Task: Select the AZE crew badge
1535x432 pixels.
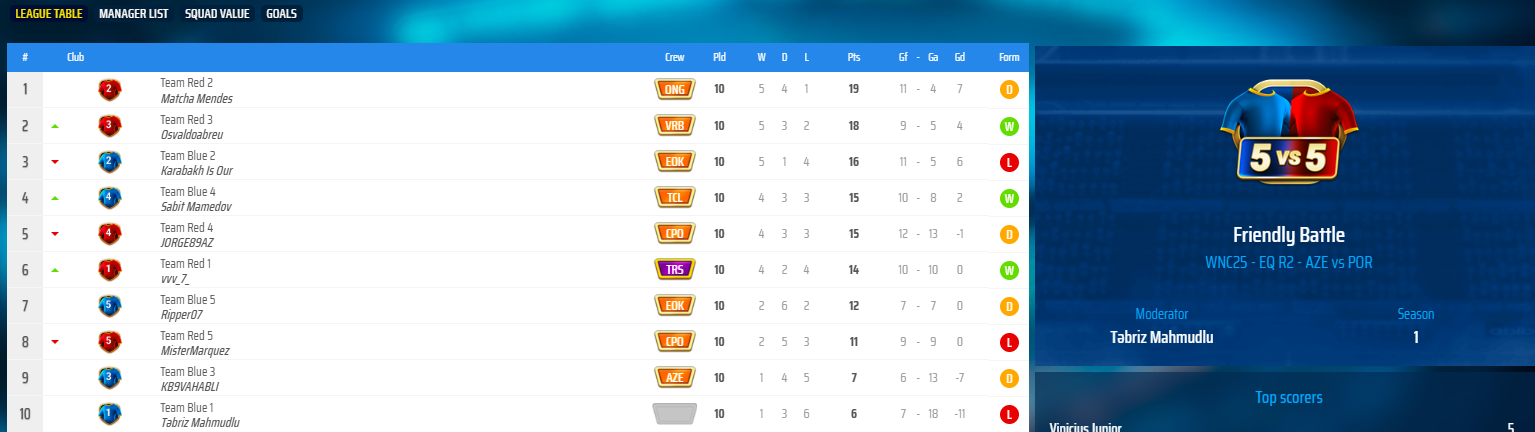Action: click(675, 378)
